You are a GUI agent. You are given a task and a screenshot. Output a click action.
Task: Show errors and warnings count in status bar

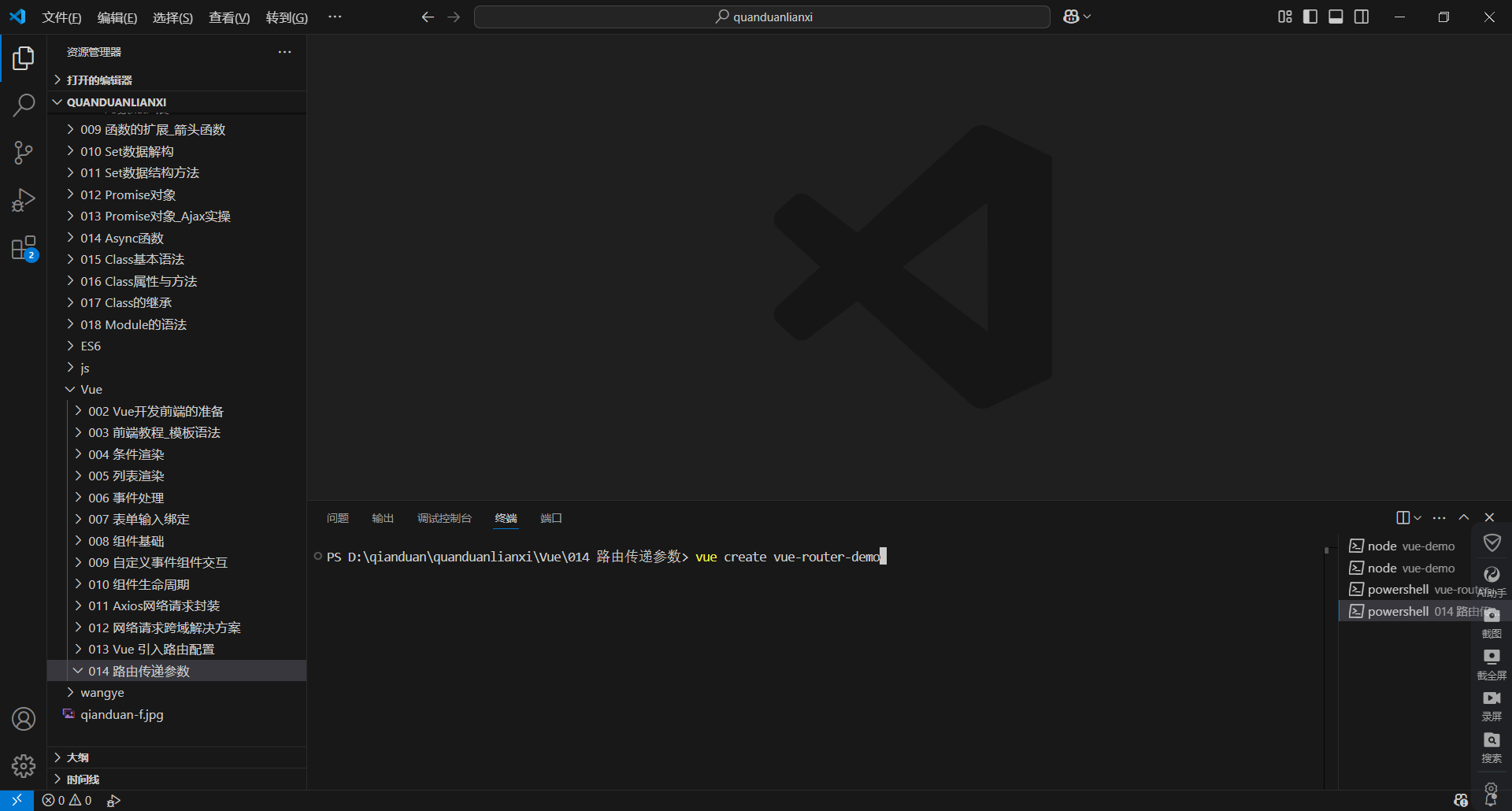point(67,800)
